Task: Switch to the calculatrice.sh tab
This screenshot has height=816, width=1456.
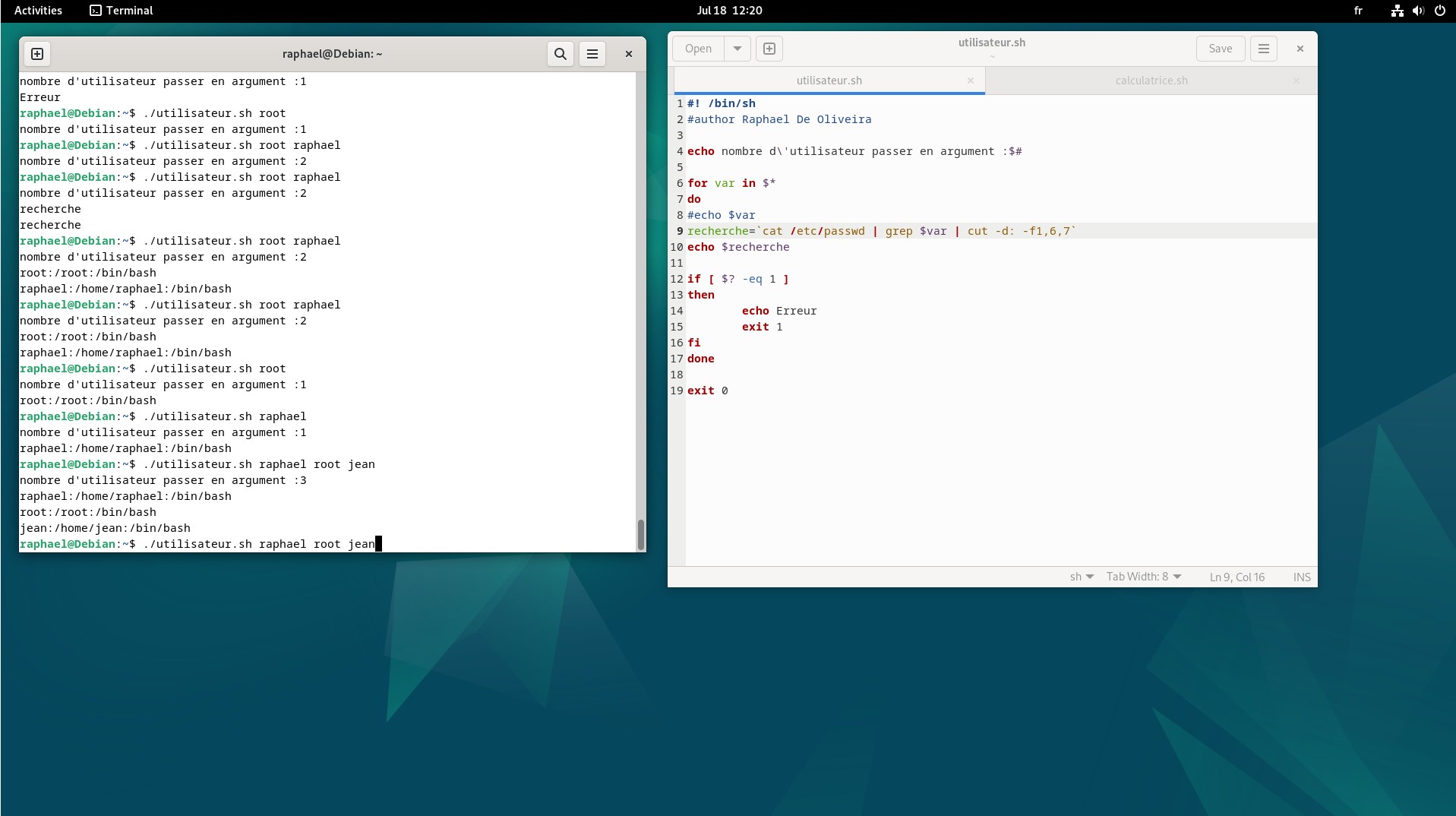Action: point(1151,81)
